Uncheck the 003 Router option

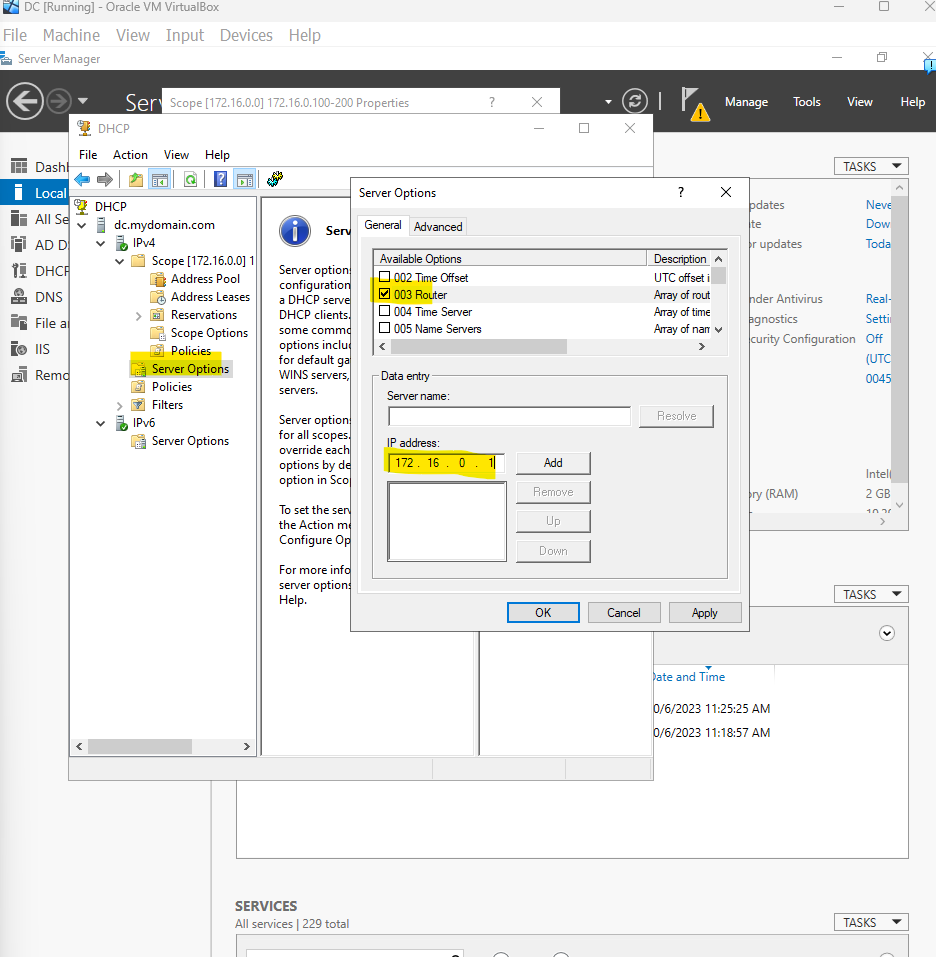coord(386,294)
